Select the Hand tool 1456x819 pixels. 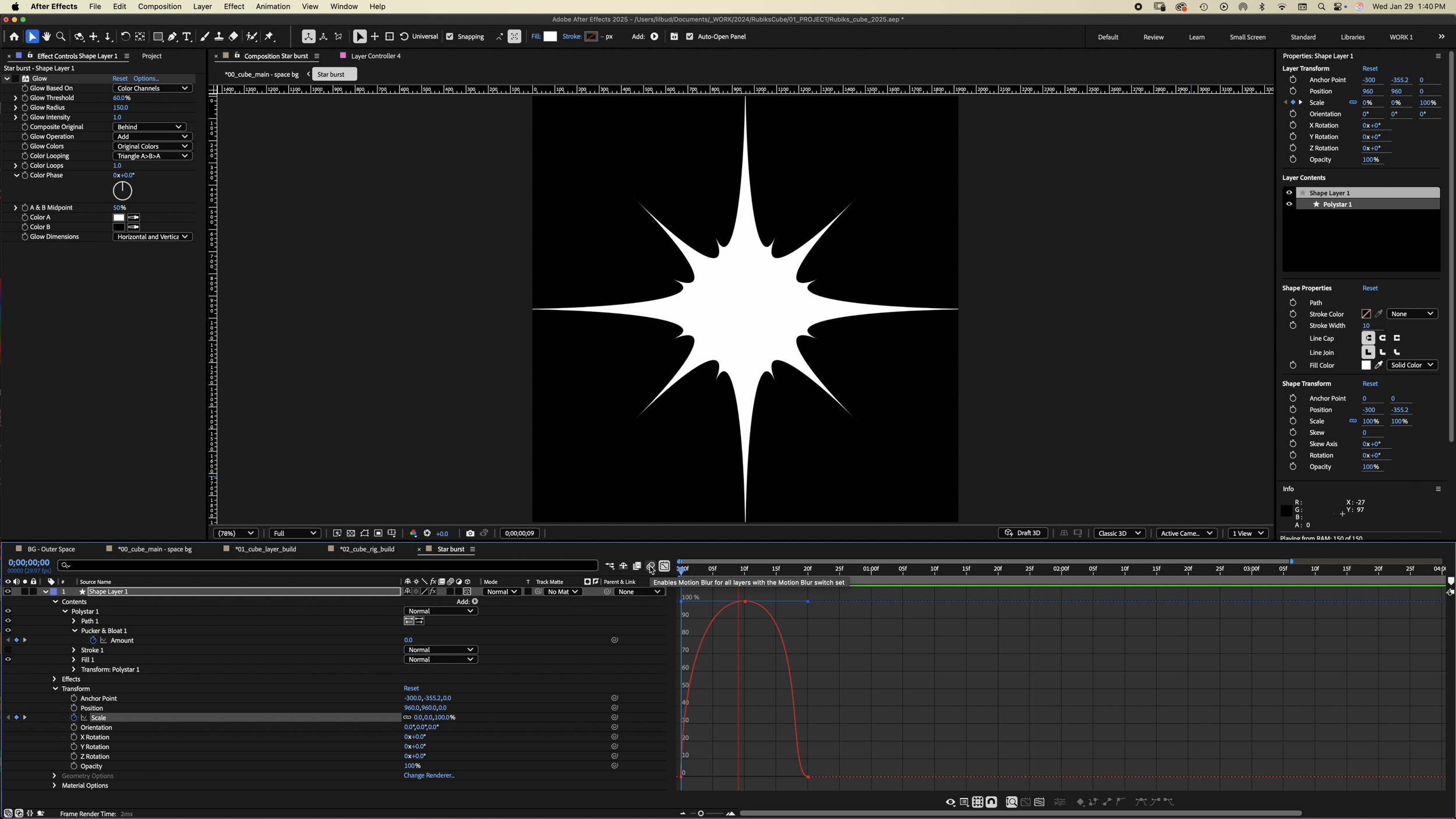coord(47,37)
